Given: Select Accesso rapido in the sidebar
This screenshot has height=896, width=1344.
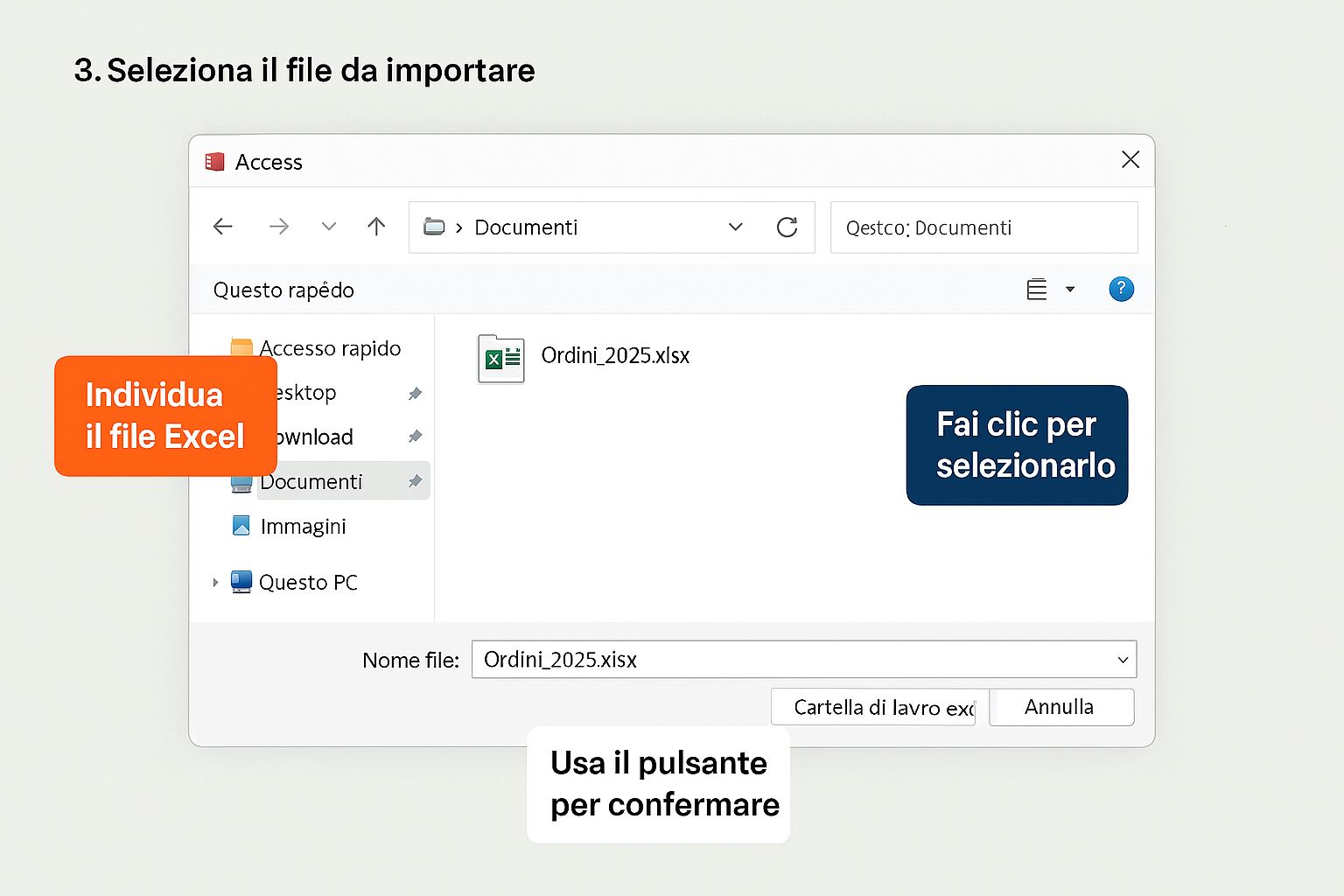Looking at the screenshot, I should click(x=330, y=348).
